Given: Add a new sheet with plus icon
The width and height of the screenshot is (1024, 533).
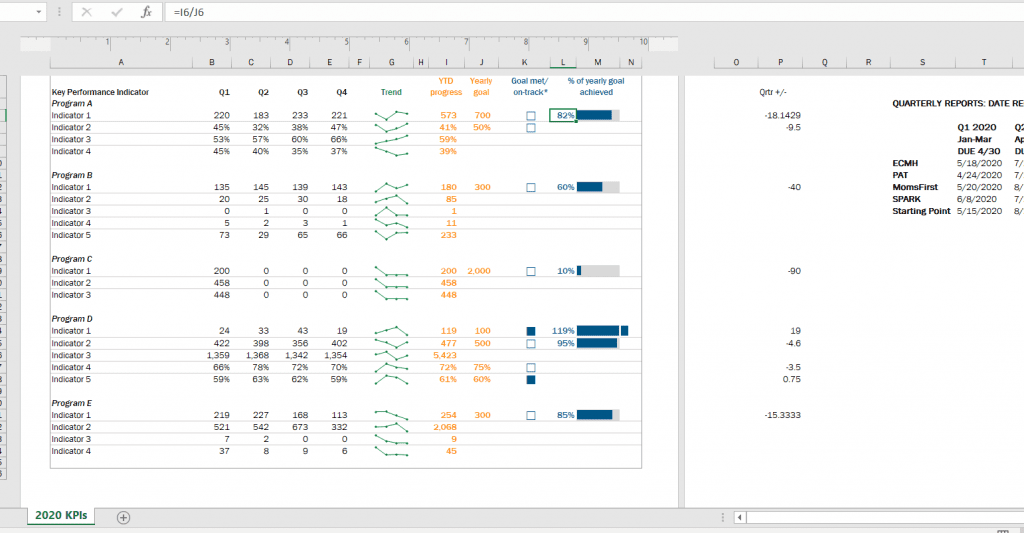Looking at the screenshot, I should click(x=123, y=517).
